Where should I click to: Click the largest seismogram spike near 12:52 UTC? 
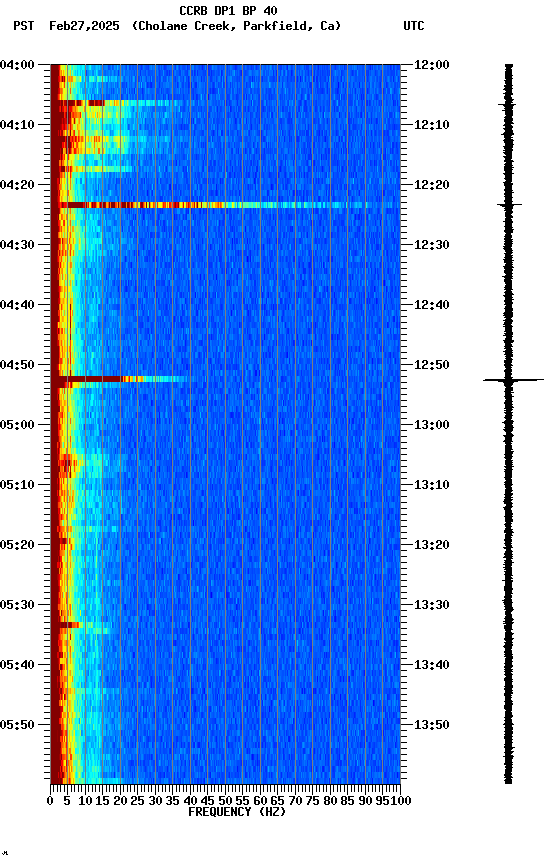(x=513, y=380)
